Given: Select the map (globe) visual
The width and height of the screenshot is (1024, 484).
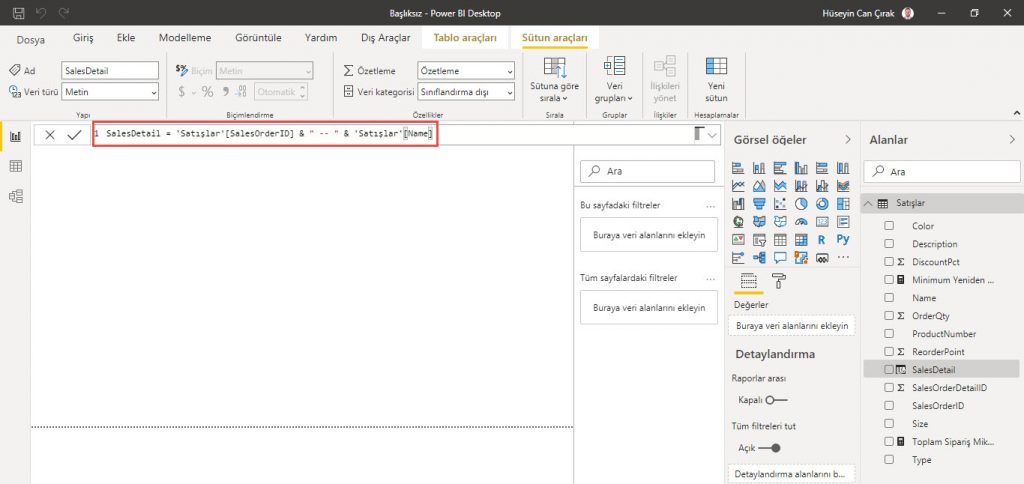Looking at the screenshot, I should pos(738,222).
